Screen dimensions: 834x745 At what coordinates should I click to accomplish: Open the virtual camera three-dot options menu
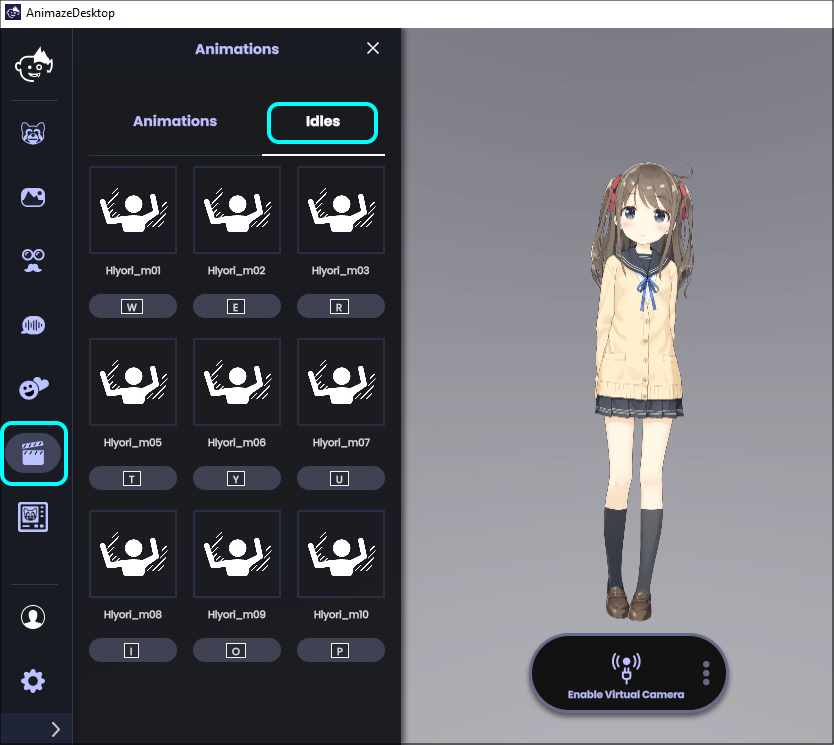(x=706, y=673)
